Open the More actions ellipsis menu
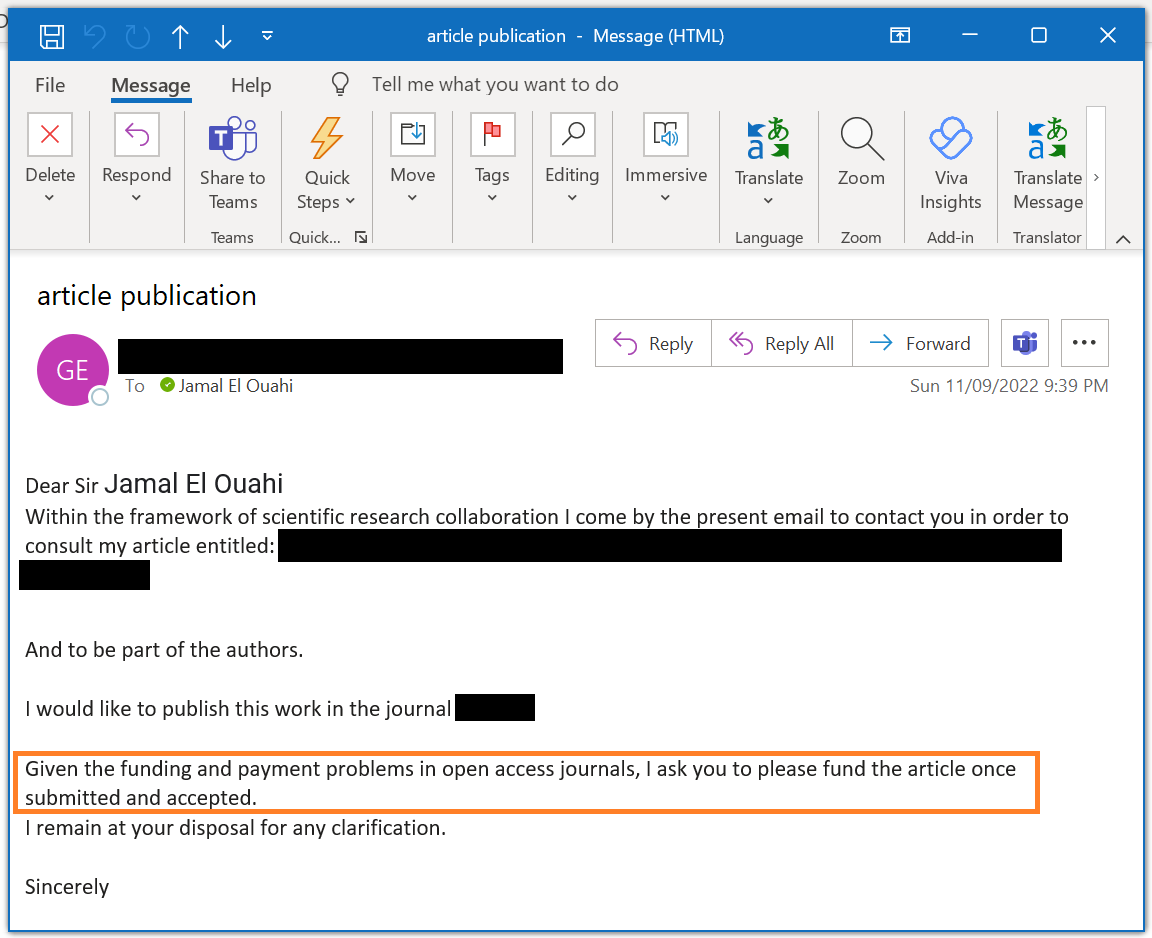1152x938 pixels. tap(1084, 343)
